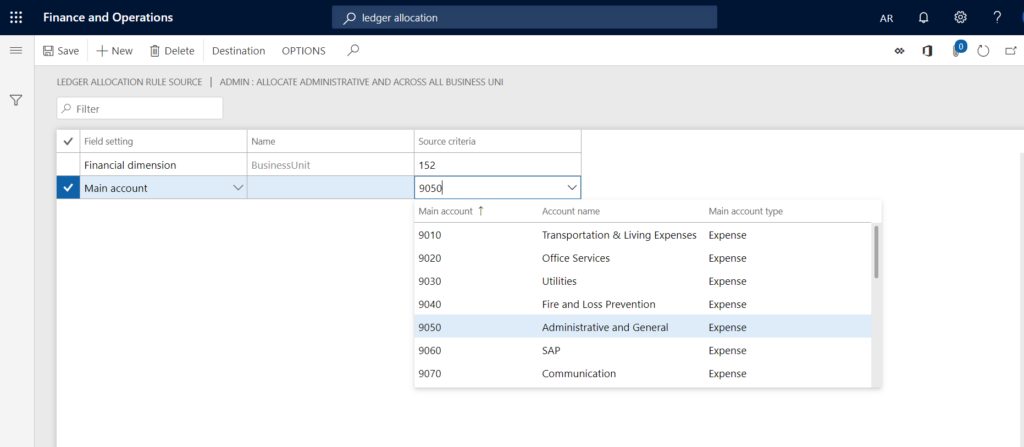This screenshot has height=447, width=1024.
Task: Click the help question mark icon
Action: coord(996,17)
